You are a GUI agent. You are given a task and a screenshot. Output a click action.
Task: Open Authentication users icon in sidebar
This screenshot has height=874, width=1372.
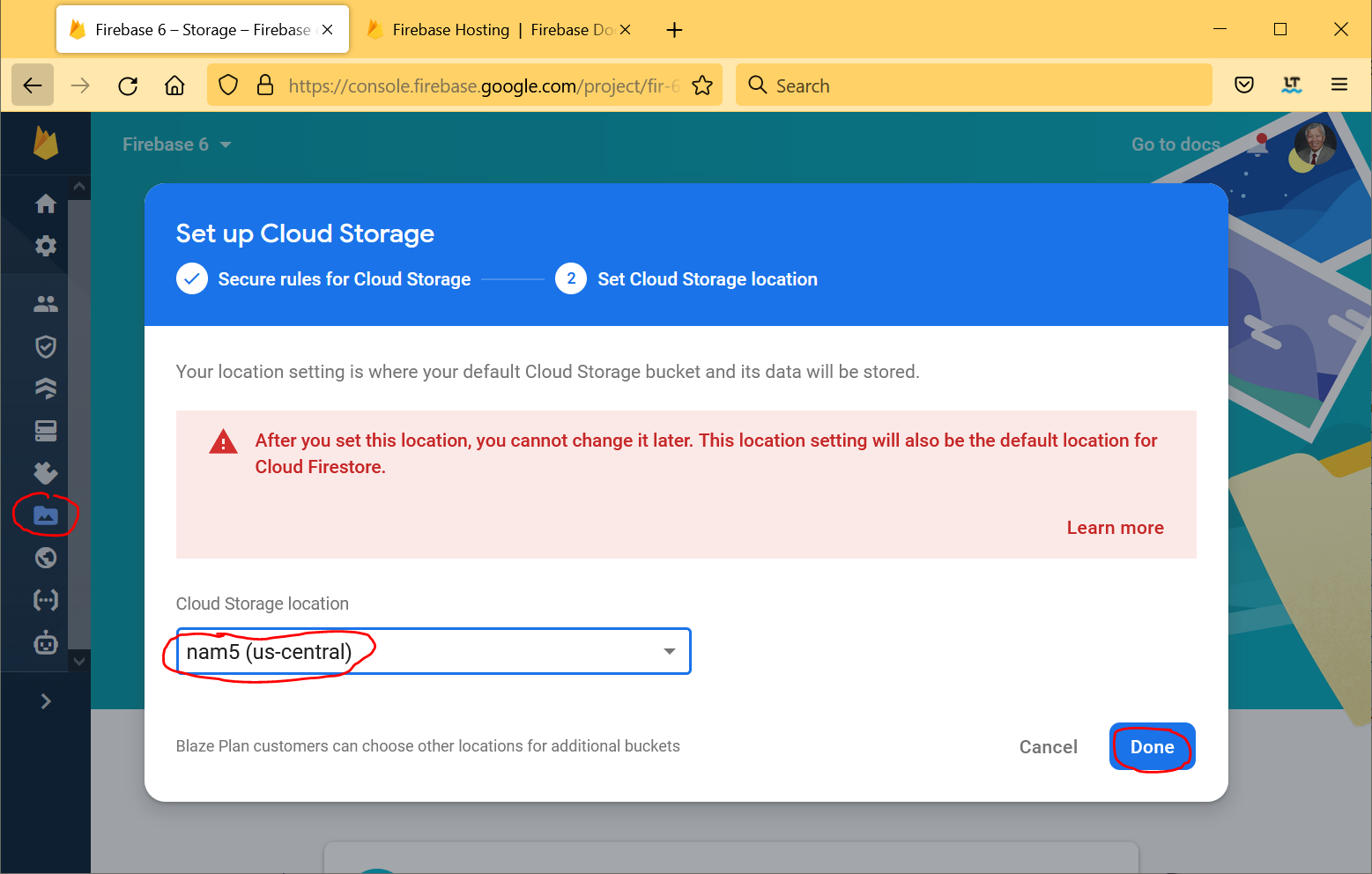tap(46, 304)
